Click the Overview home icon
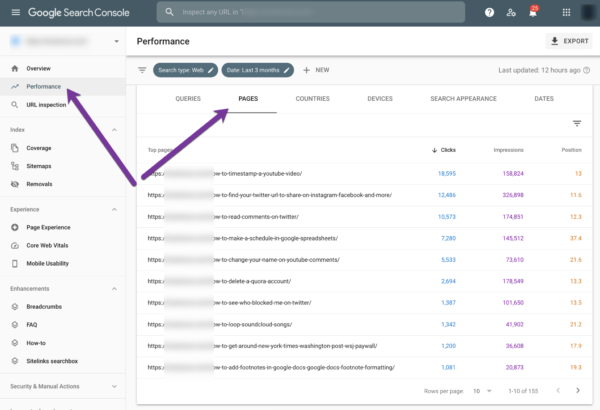600x410 pixels. (x=15, y=69)
